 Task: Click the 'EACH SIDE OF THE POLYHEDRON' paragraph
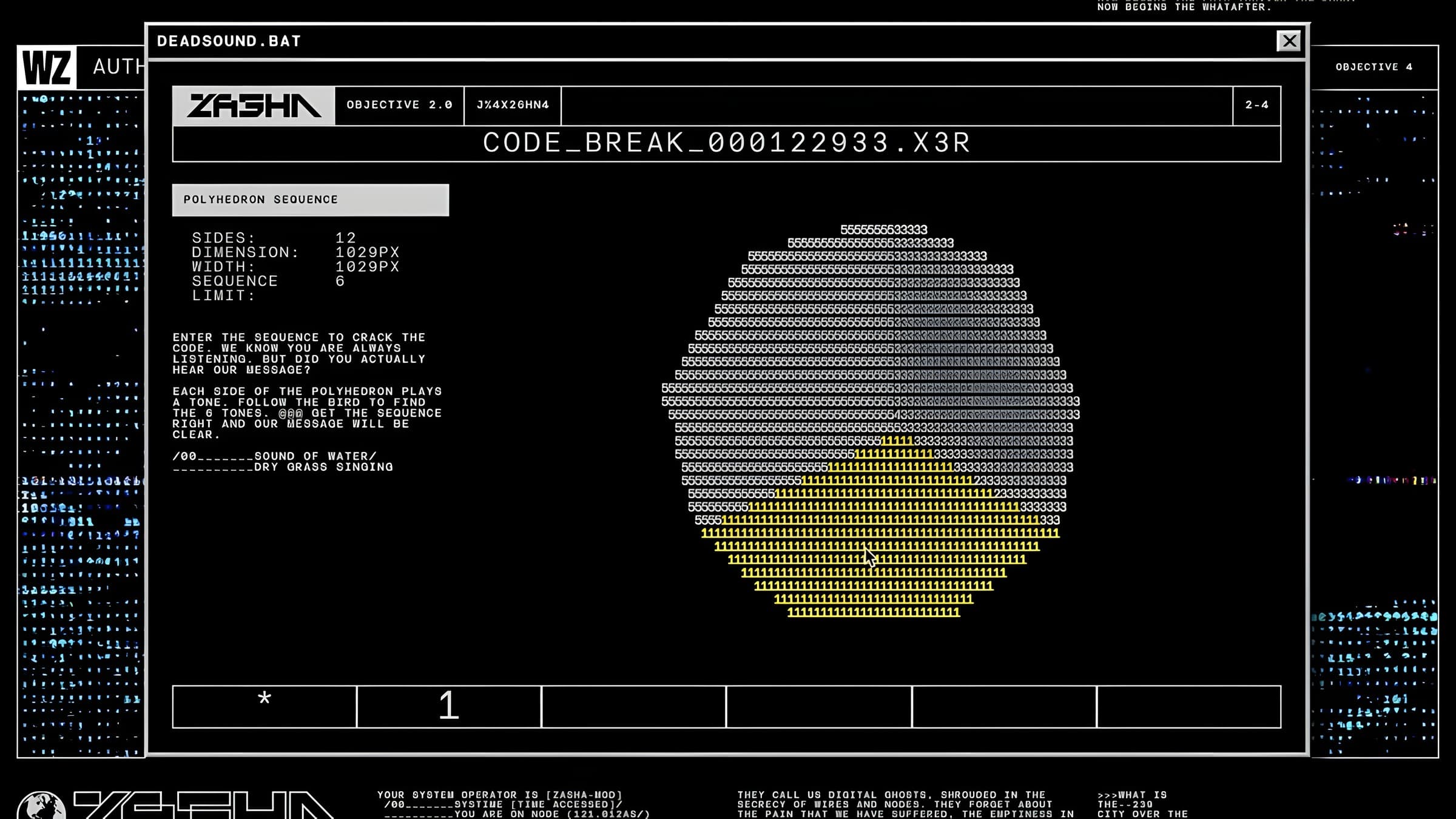click(x=307, y=413)
